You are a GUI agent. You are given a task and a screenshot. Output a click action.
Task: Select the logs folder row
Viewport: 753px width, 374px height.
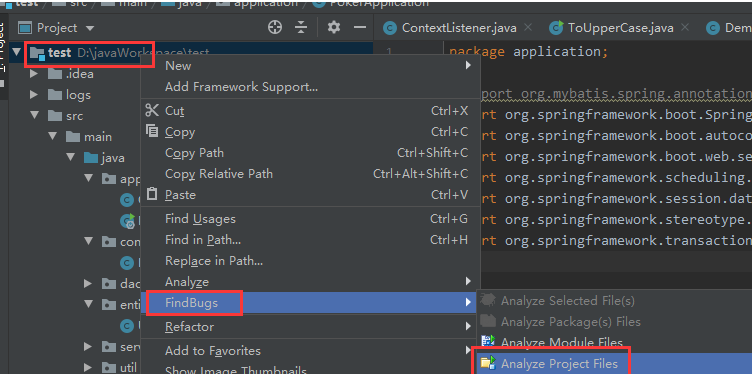pyautogui.click(x=70, y=95)
